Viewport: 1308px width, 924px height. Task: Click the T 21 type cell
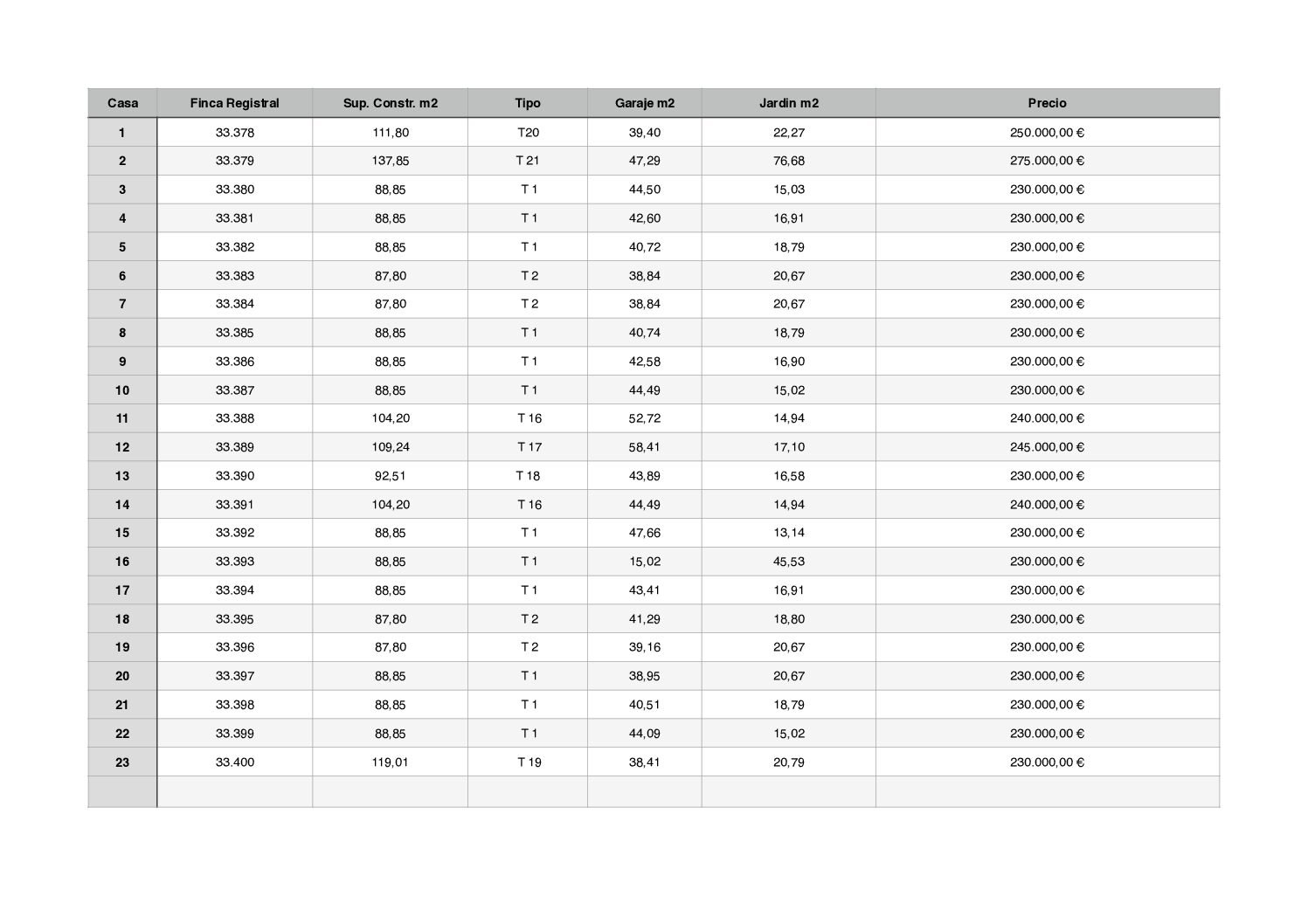pos(528,161)
